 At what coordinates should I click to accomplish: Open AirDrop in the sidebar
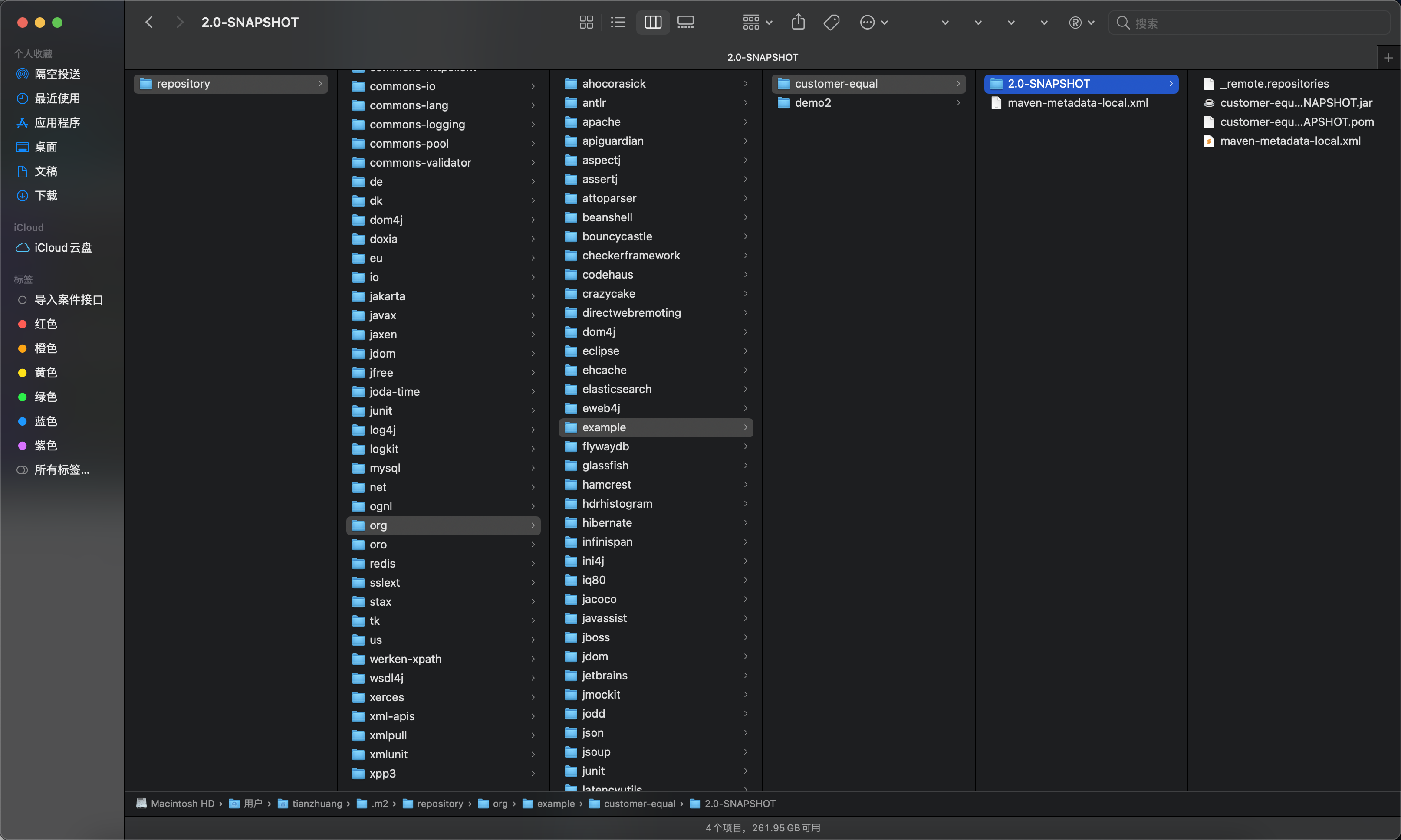56,74
